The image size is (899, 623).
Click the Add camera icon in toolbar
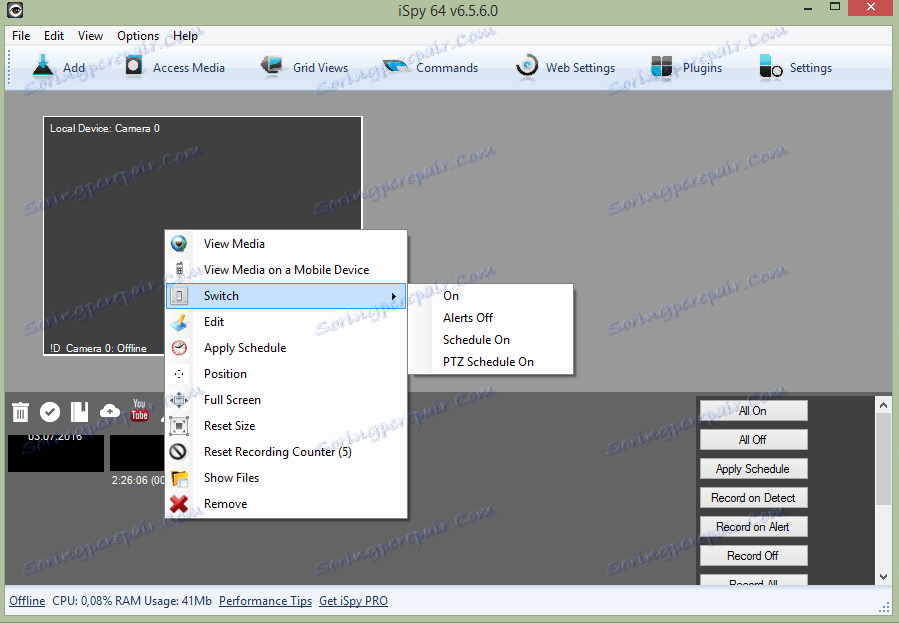click(x=43, y=66)
